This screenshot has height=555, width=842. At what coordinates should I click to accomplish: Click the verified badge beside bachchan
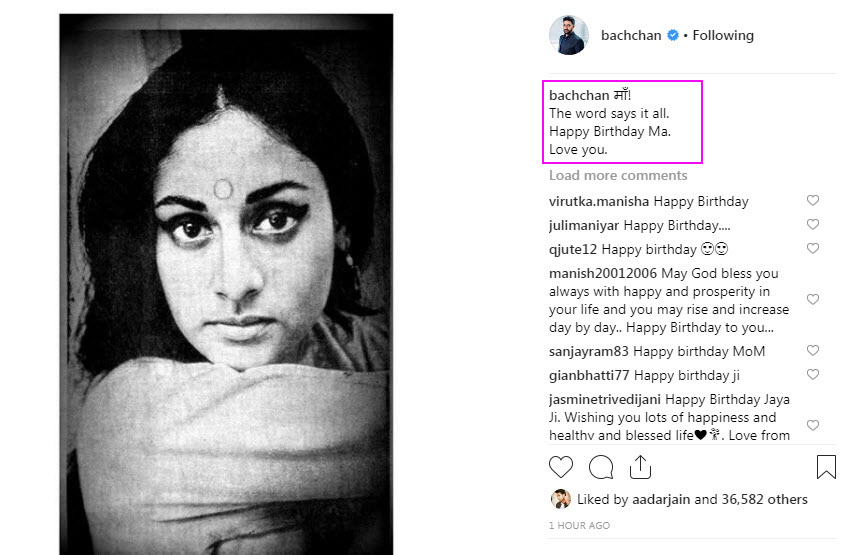coord(674,36)
